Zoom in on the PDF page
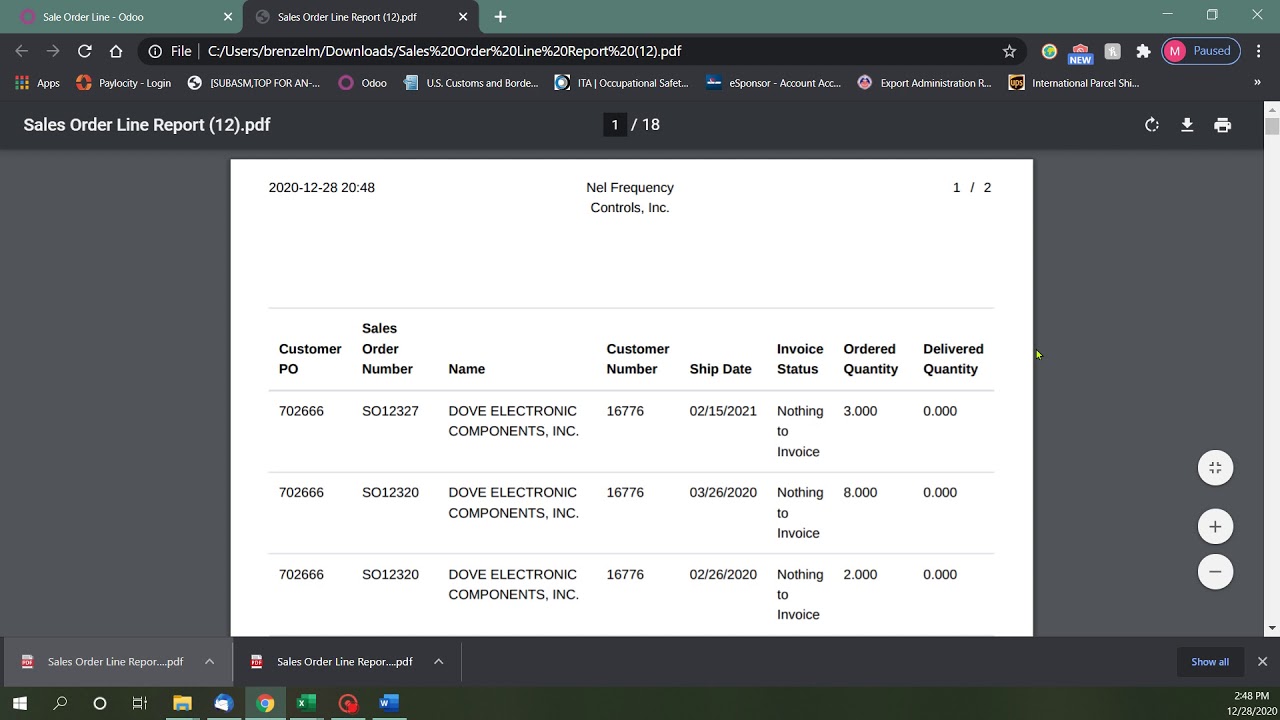This screenshot has height=720, width=1280. [1215, 527]
